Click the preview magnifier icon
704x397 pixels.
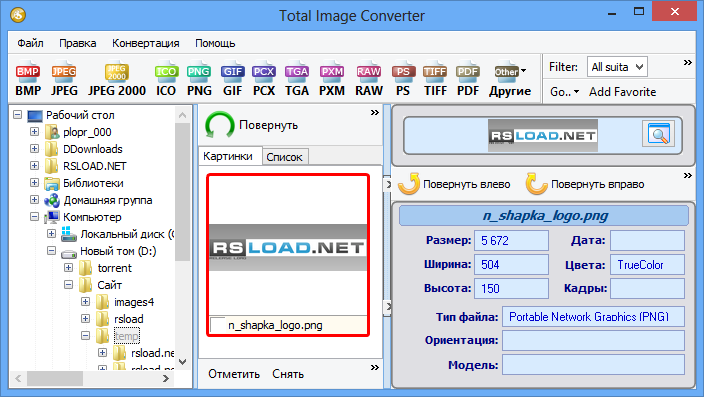(658, 134)
